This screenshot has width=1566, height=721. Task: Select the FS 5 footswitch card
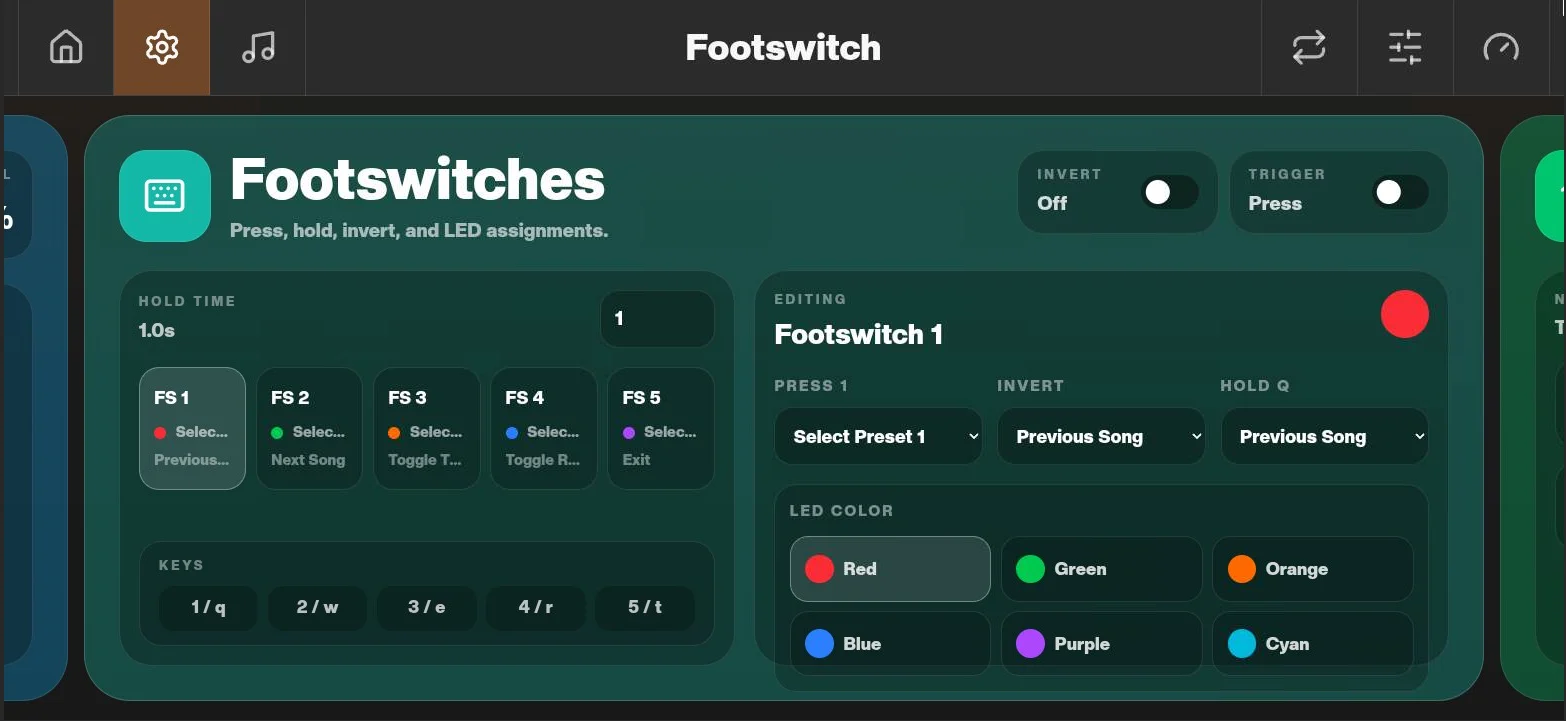click(661, 428)
